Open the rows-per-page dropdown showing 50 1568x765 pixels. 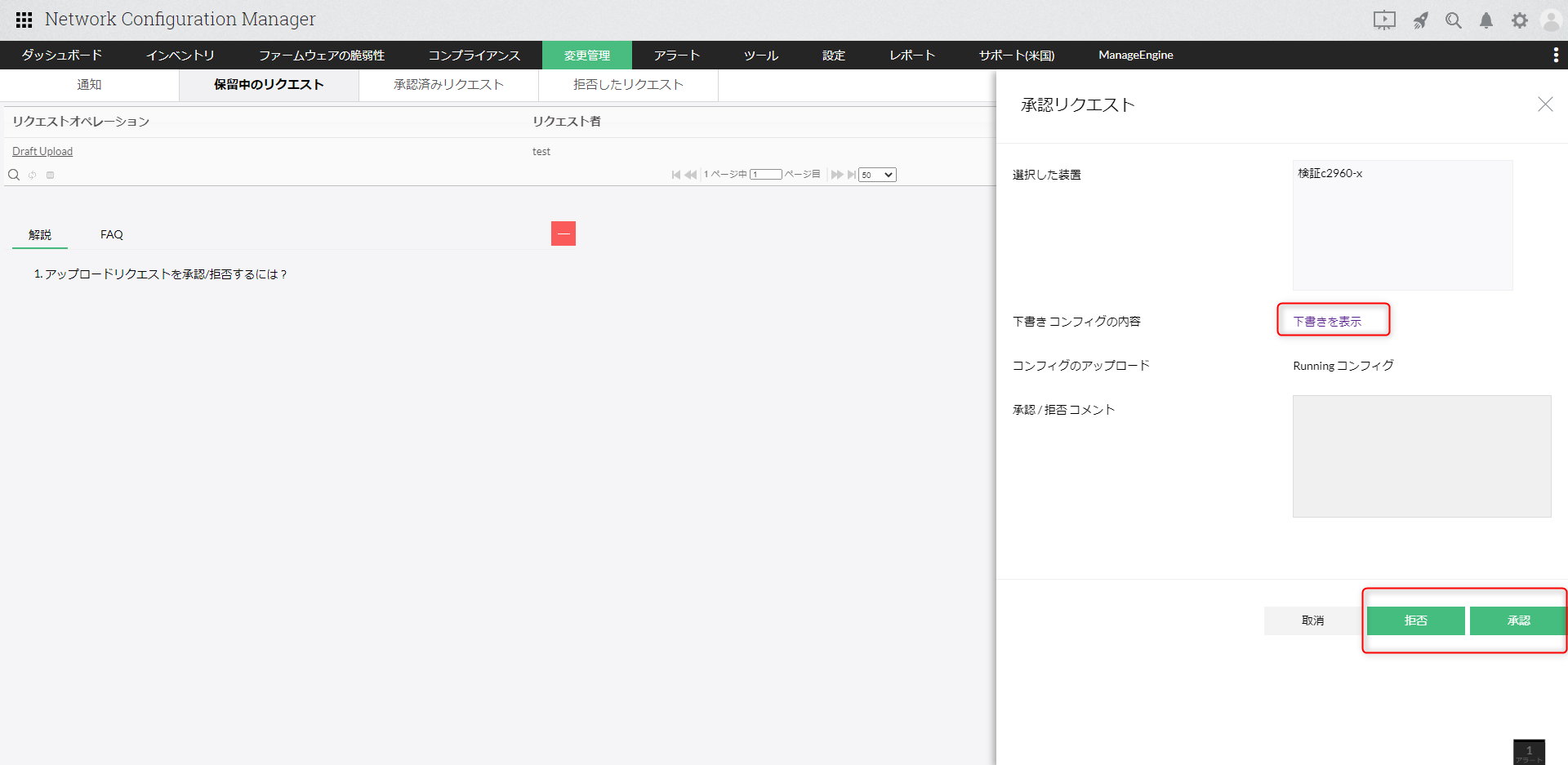coord(877,175)
